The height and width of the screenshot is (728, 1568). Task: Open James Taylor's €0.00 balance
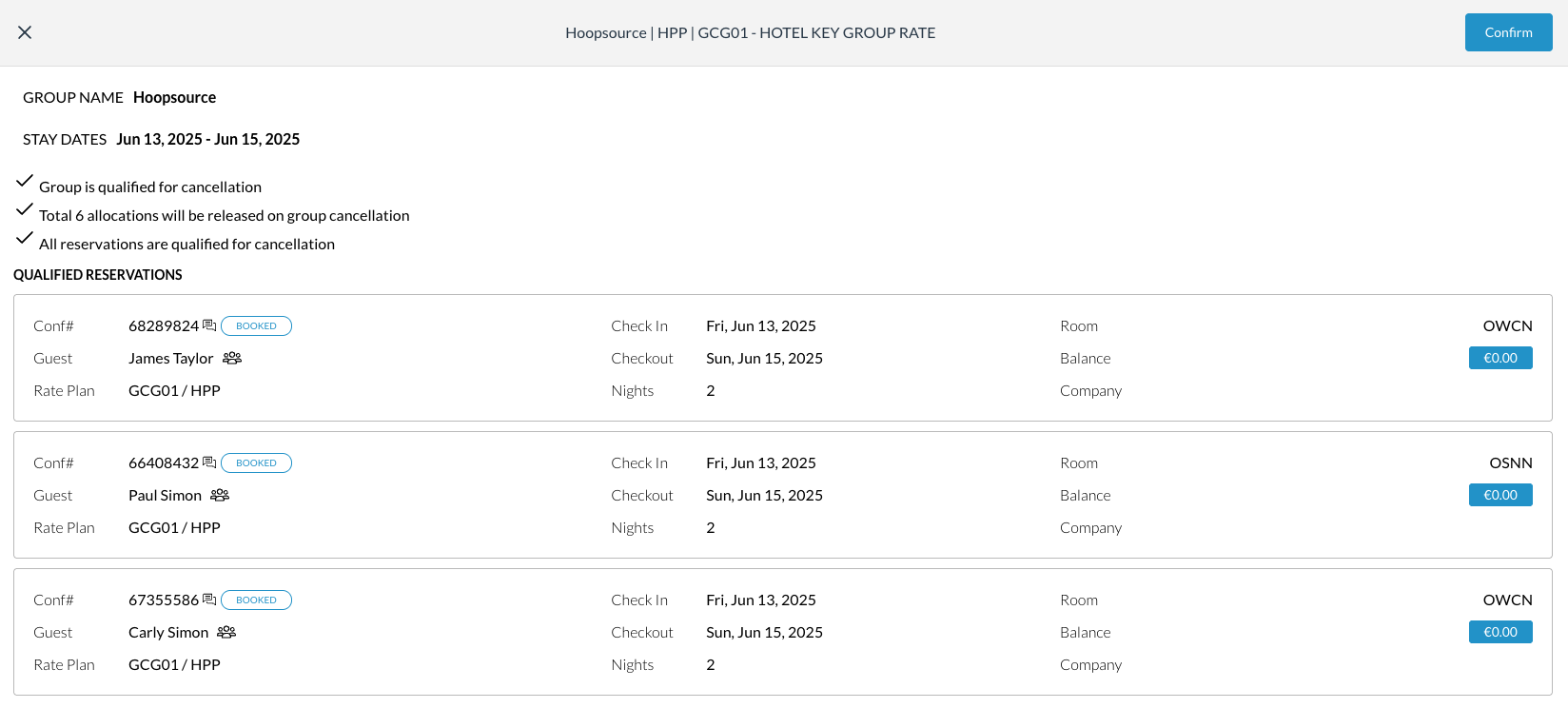(1499, 358)
